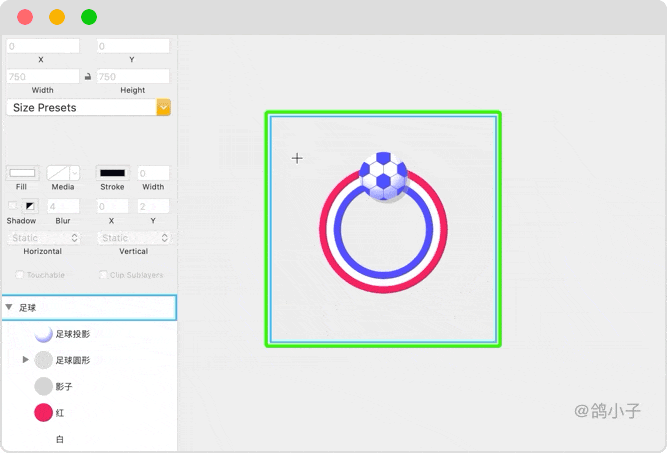Viewport: 667px width, 453px height.
Task: Expand the 足球圆形 layer triangle
Action: click(x=26, y=360)
